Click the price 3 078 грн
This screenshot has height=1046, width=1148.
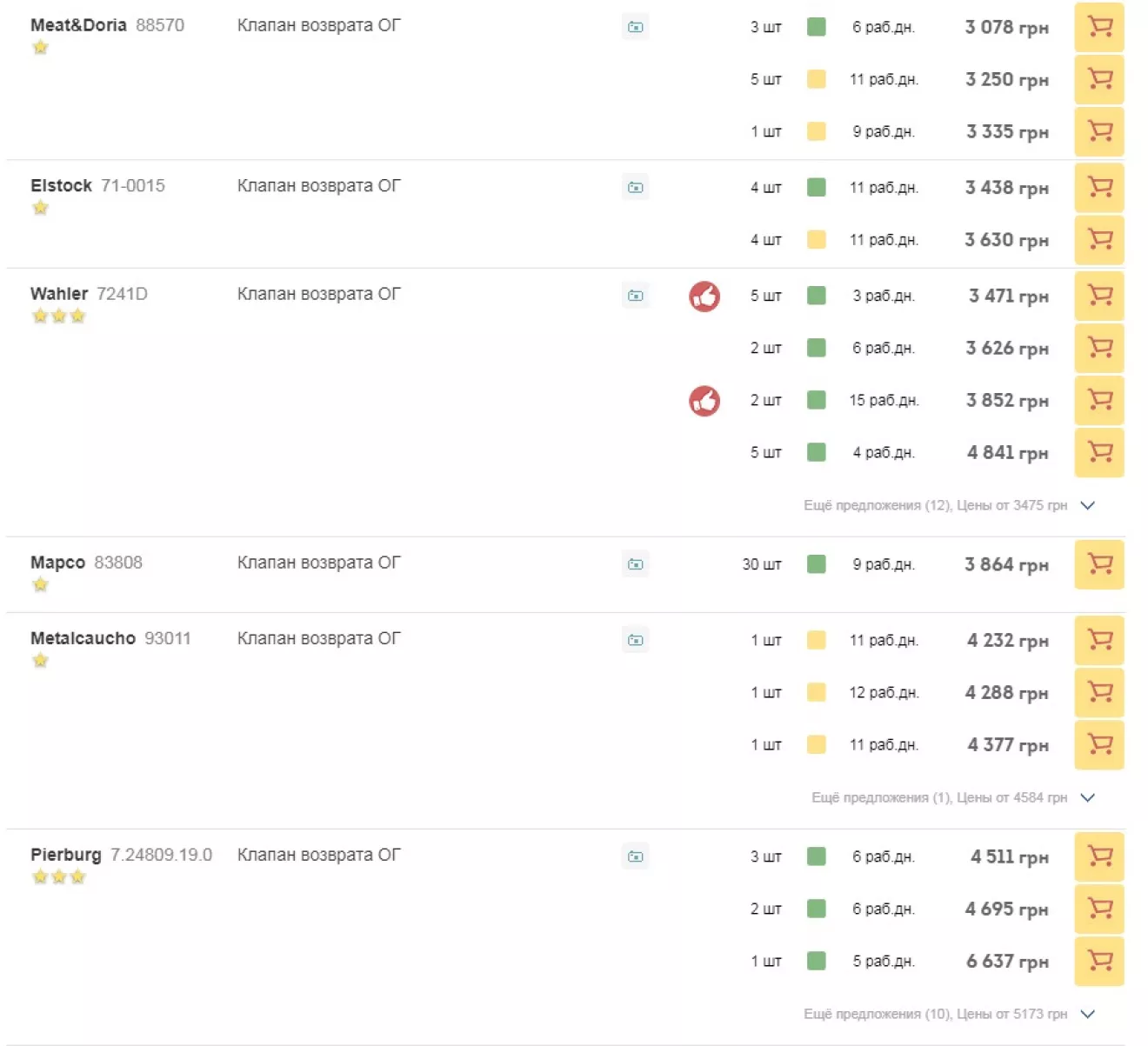(1006, 28)
